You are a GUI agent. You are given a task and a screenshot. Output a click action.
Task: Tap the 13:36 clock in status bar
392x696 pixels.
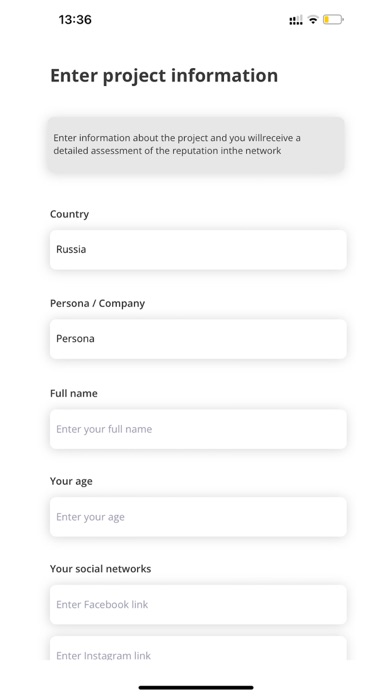click(x=75, y=20)
